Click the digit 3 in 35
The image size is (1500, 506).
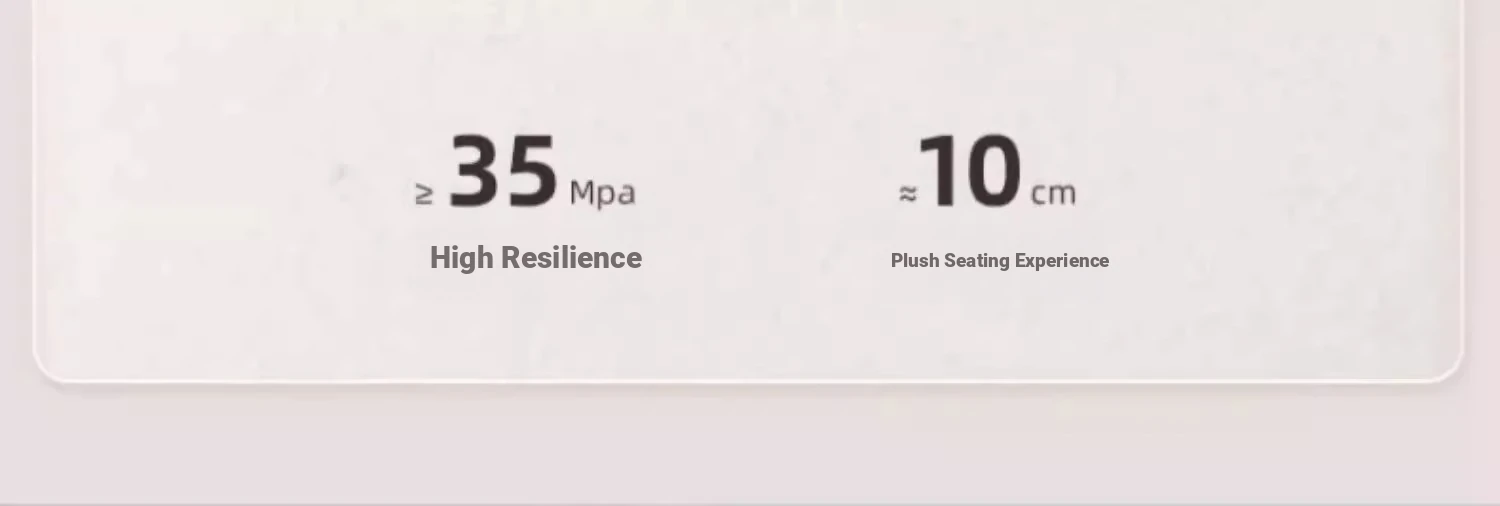(x=474, y=172)
